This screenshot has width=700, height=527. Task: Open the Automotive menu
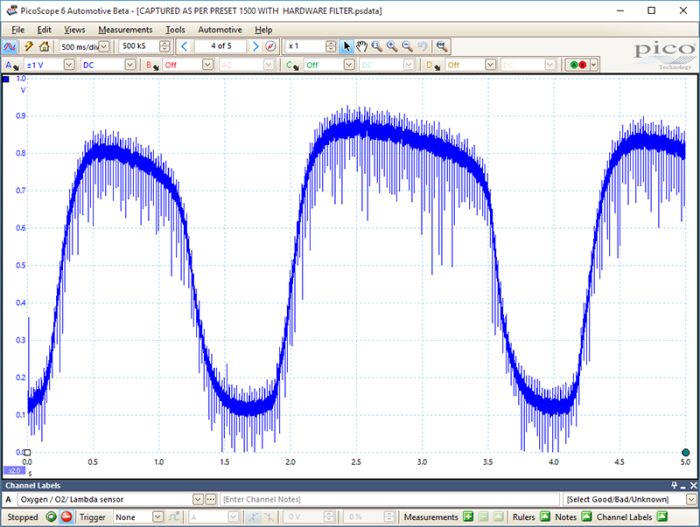pyautogui.click(x=220, y=29)
